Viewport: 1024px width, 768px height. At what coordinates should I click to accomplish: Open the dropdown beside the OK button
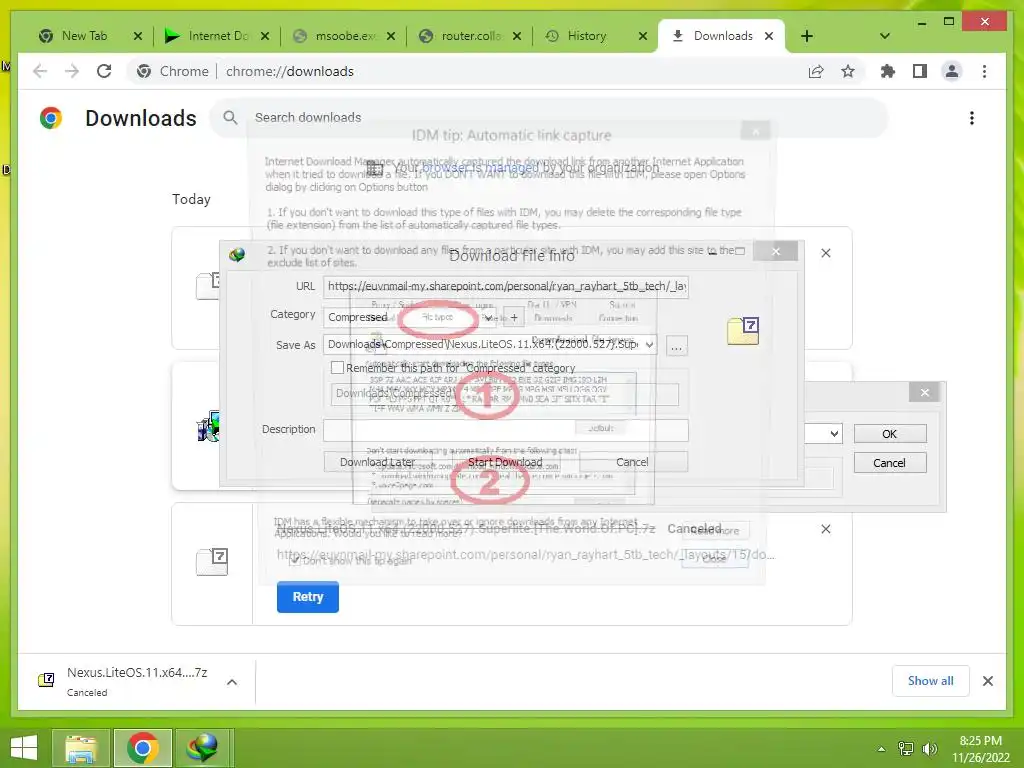click(x=833, y=434)
